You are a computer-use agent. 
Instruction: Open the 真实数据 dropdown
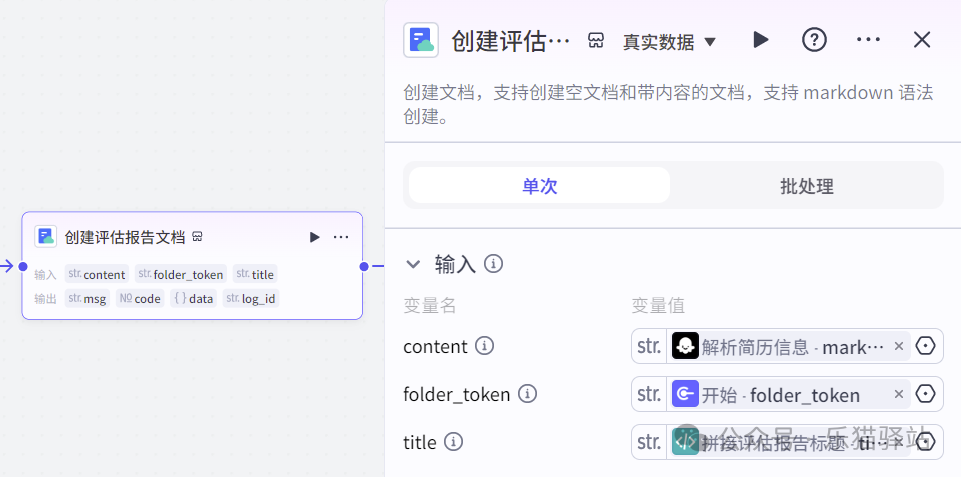click(670, 42)
